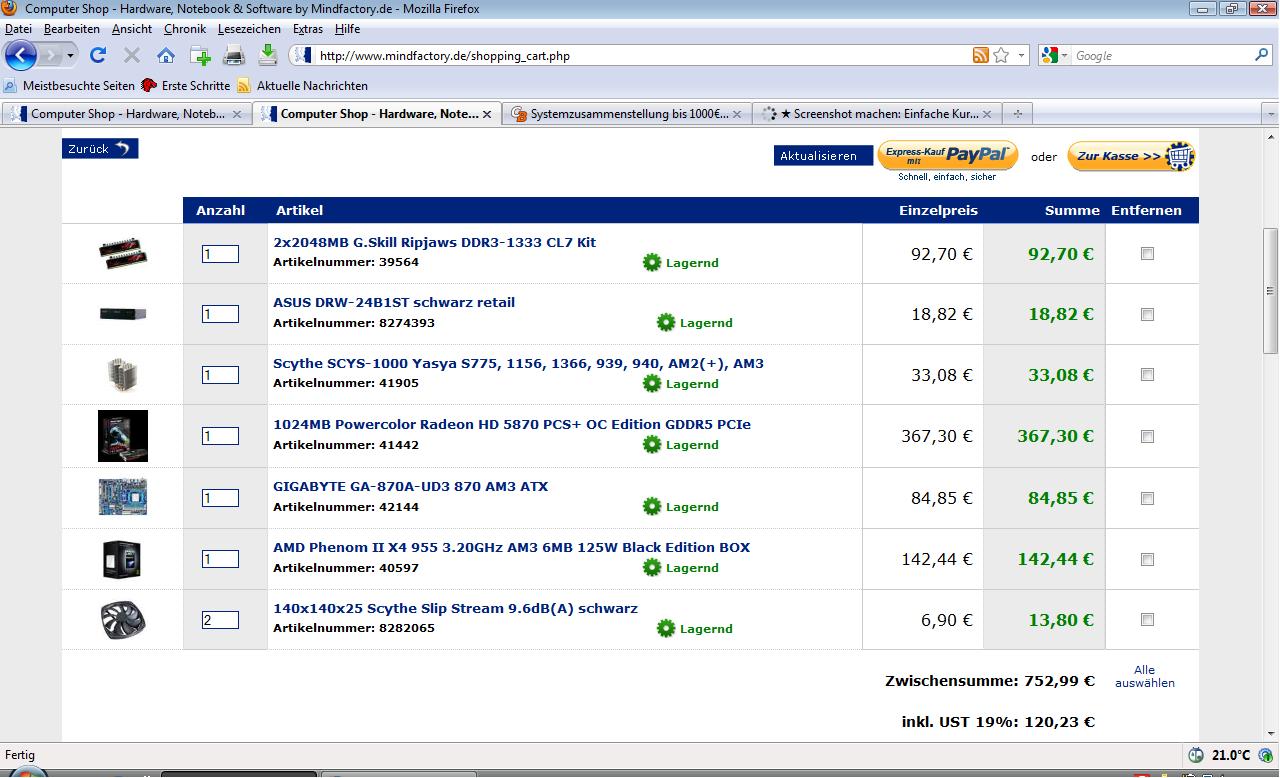Close the active Computer Shop tab
The image size is (1280, 778).
(487, 114)
